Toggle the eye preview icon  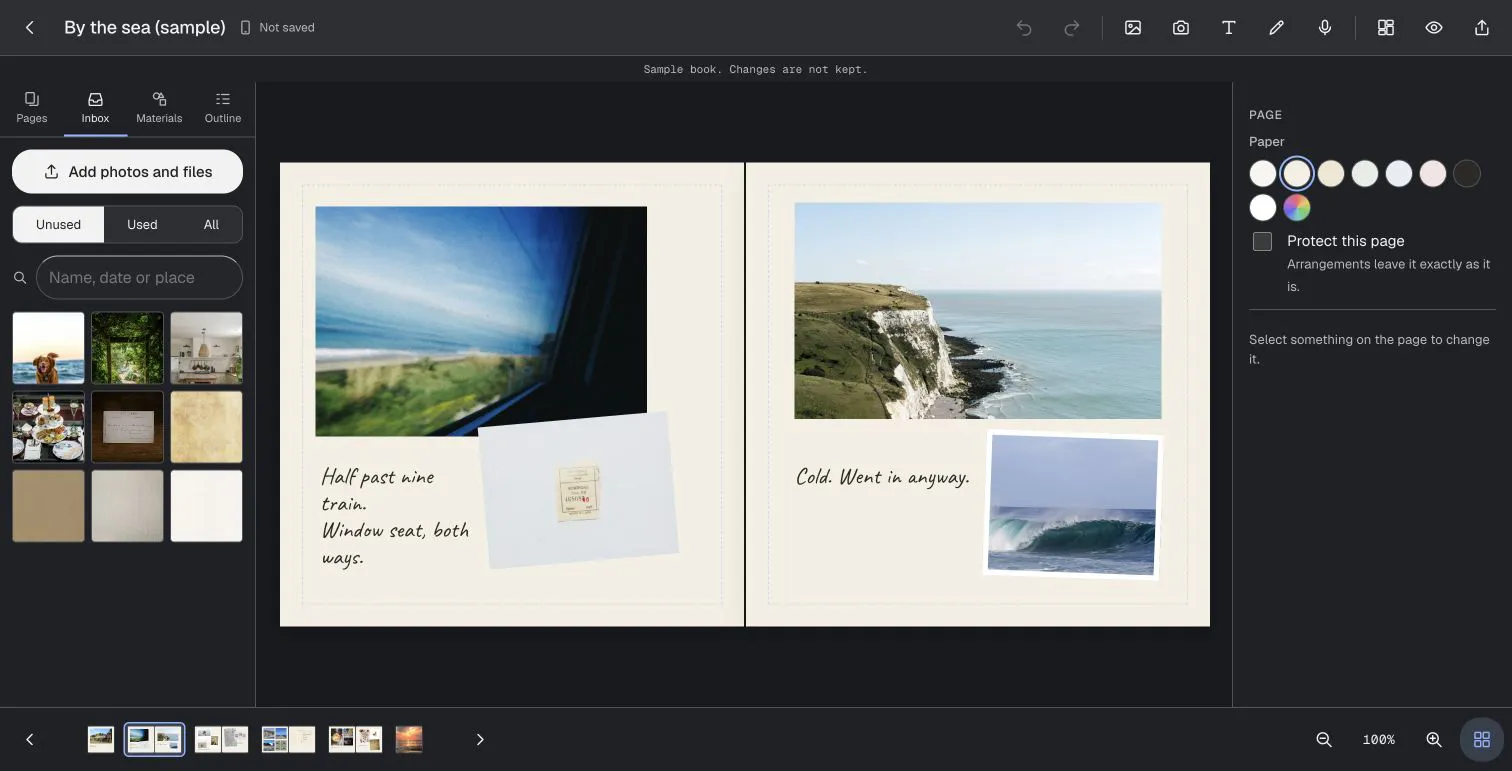(x=1434, y=28)
